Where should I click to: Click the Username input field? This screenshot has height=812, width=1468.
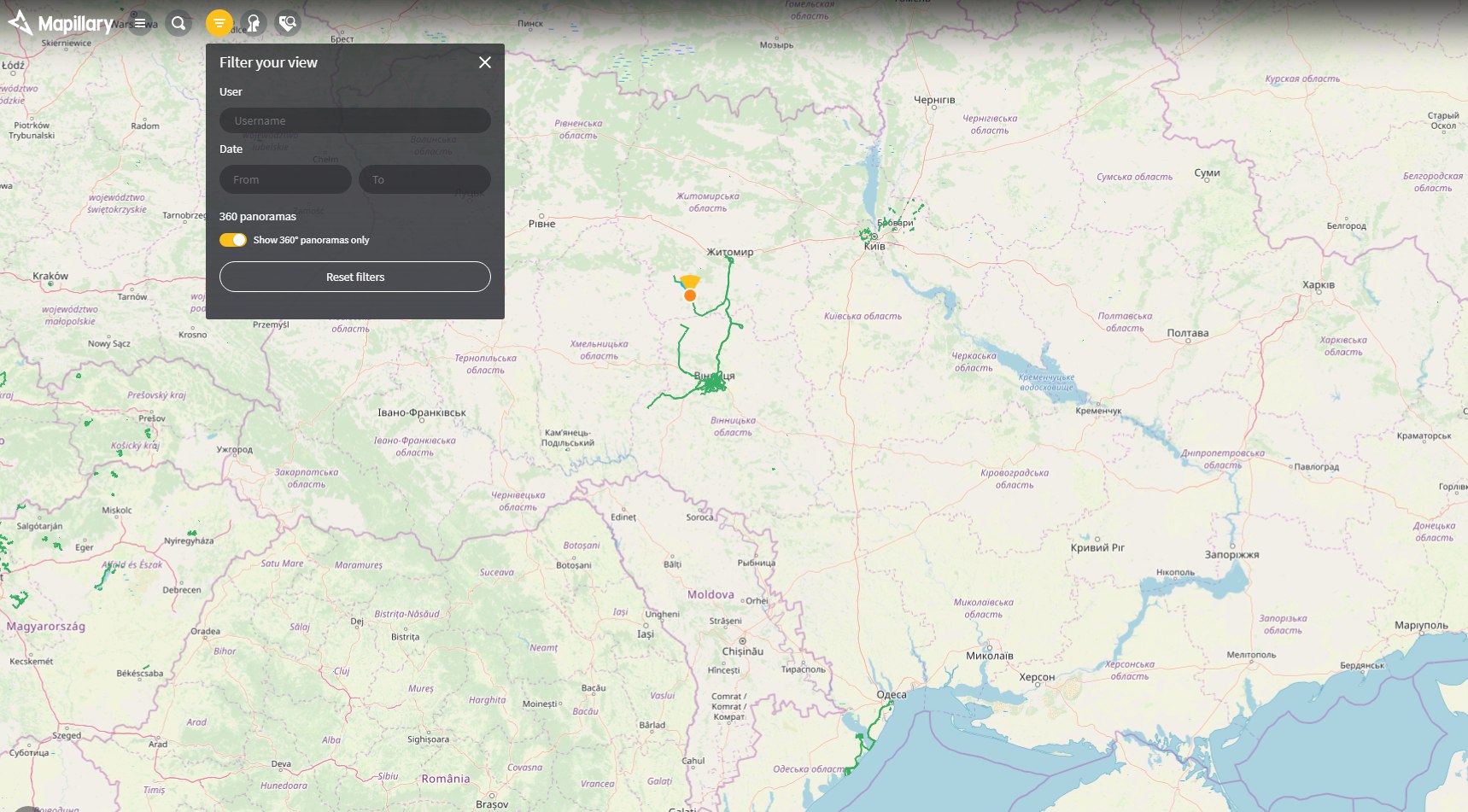(x=355, y=120)
